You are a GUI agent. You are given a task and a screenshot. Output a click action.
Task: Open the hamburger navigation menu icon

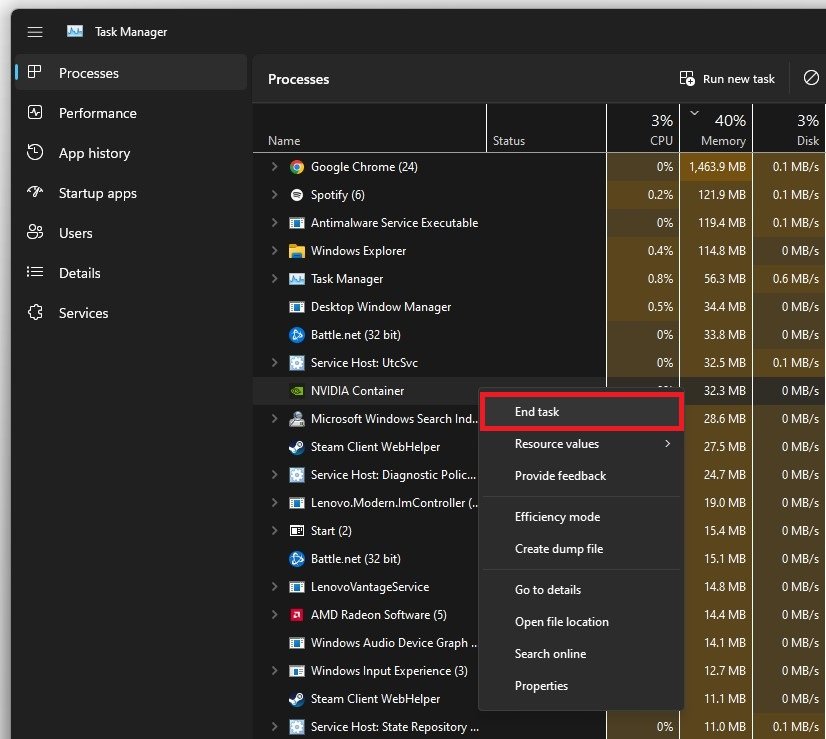coord(35,32)
